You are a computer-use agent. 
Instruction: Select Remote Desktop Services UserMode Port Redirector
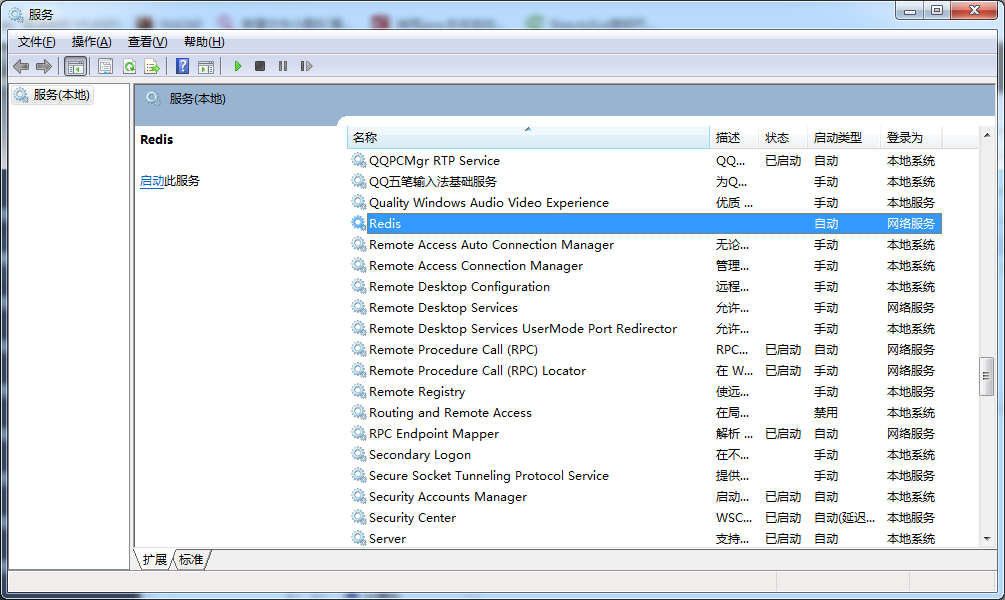pos(522,329)
